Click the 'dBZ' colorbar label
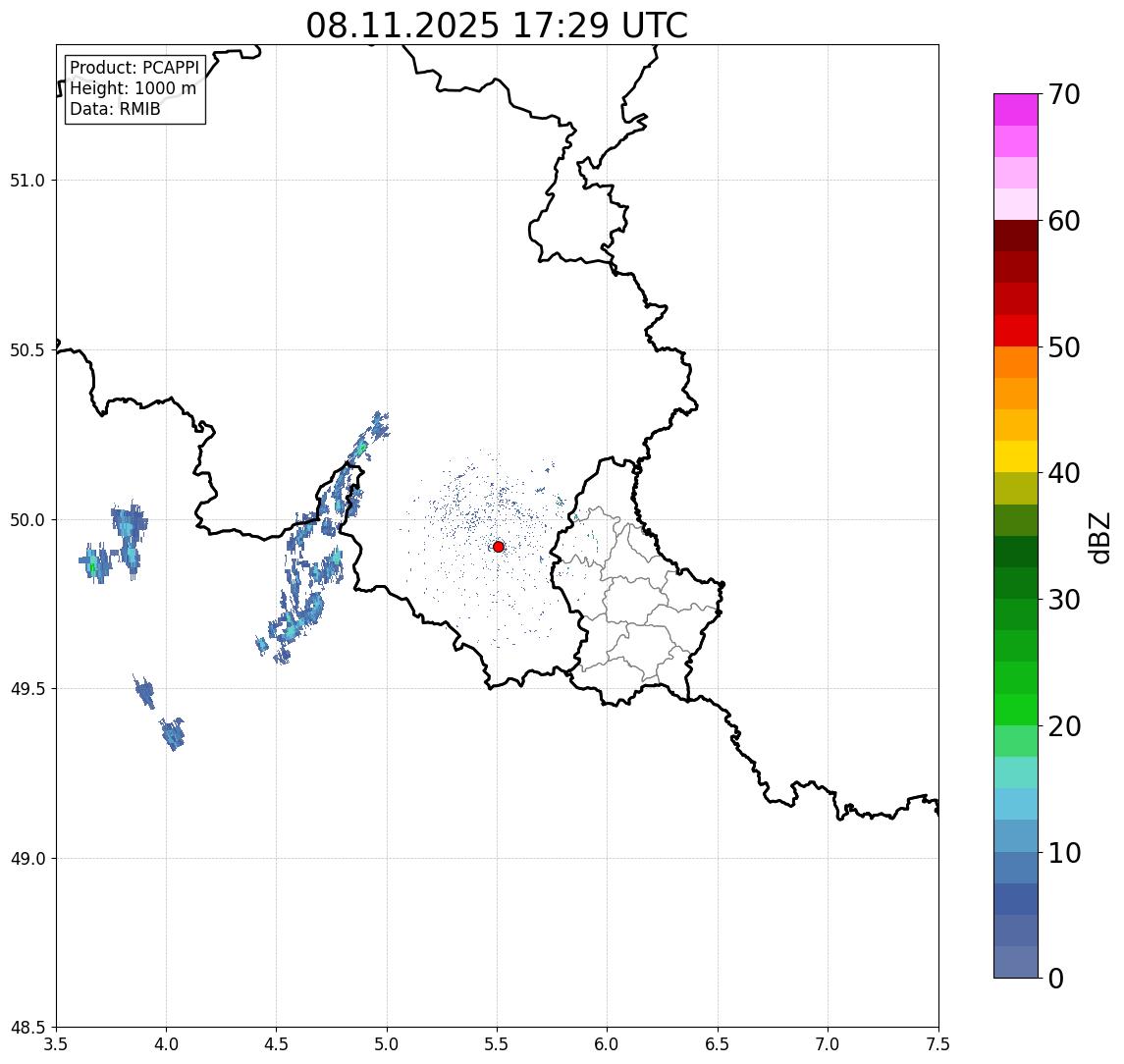Image resolution: width=1124 pixels, height=1064 pixels. point(1098,538)
